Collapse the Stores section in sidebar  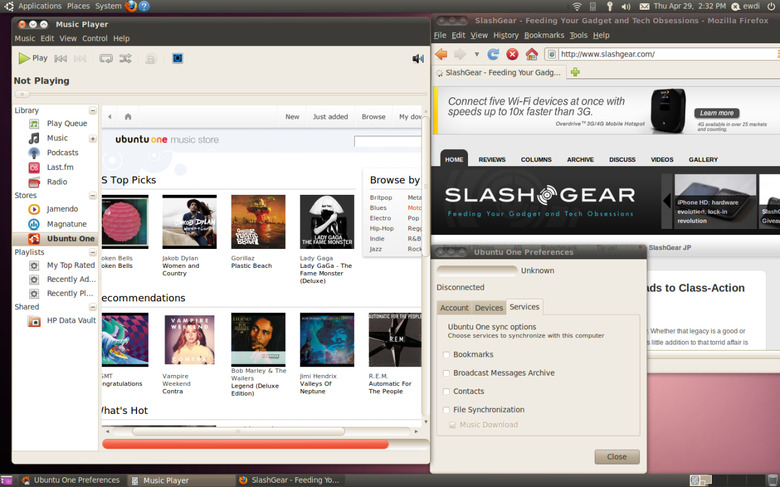93,195
